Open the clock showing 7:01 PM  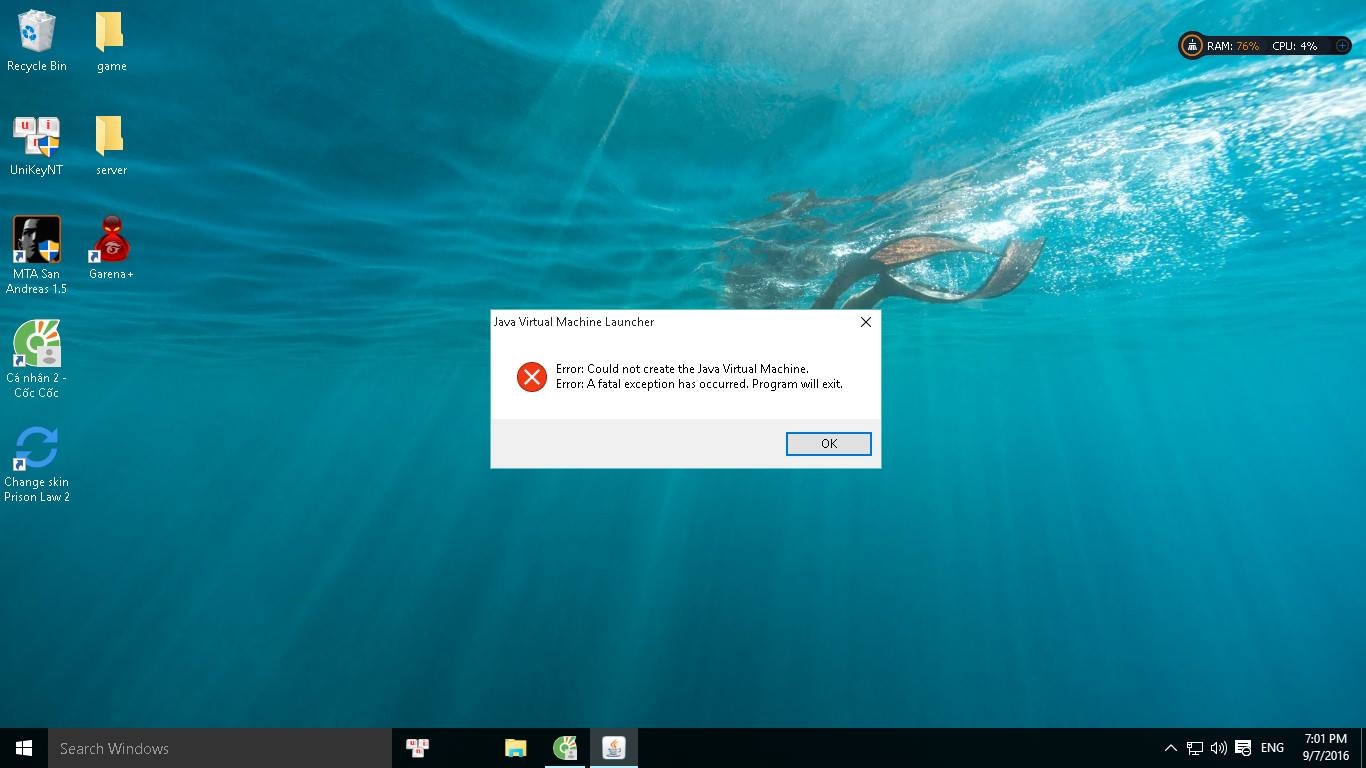1326,748
